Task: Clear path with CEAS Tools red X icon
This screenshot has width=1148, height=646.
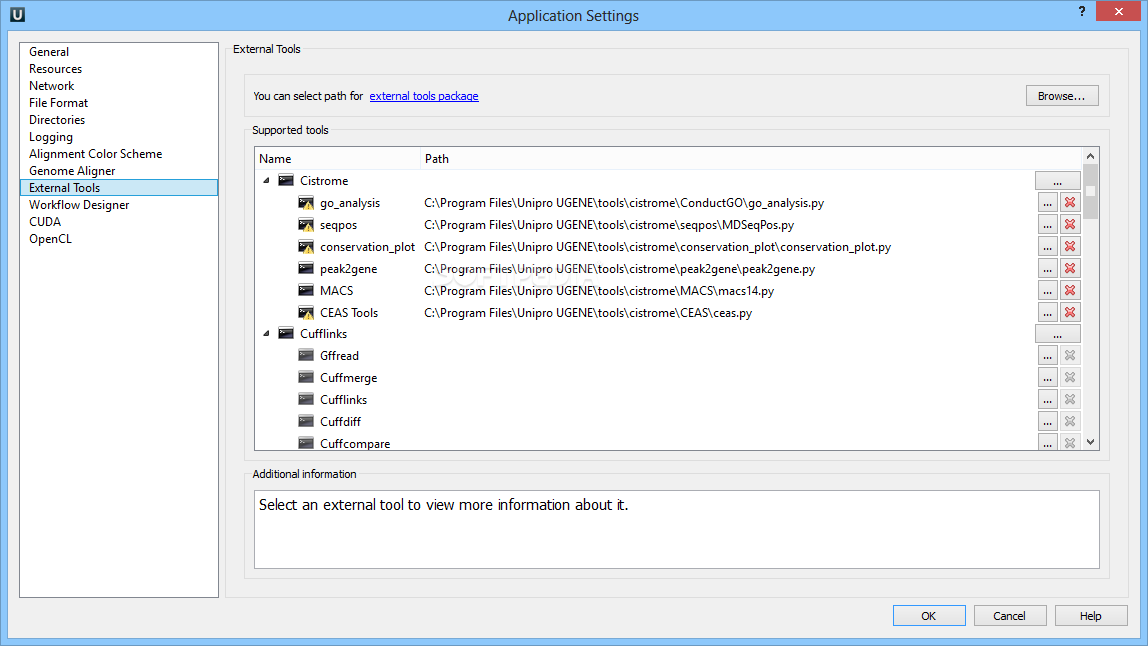Action: coord(1070,313)
